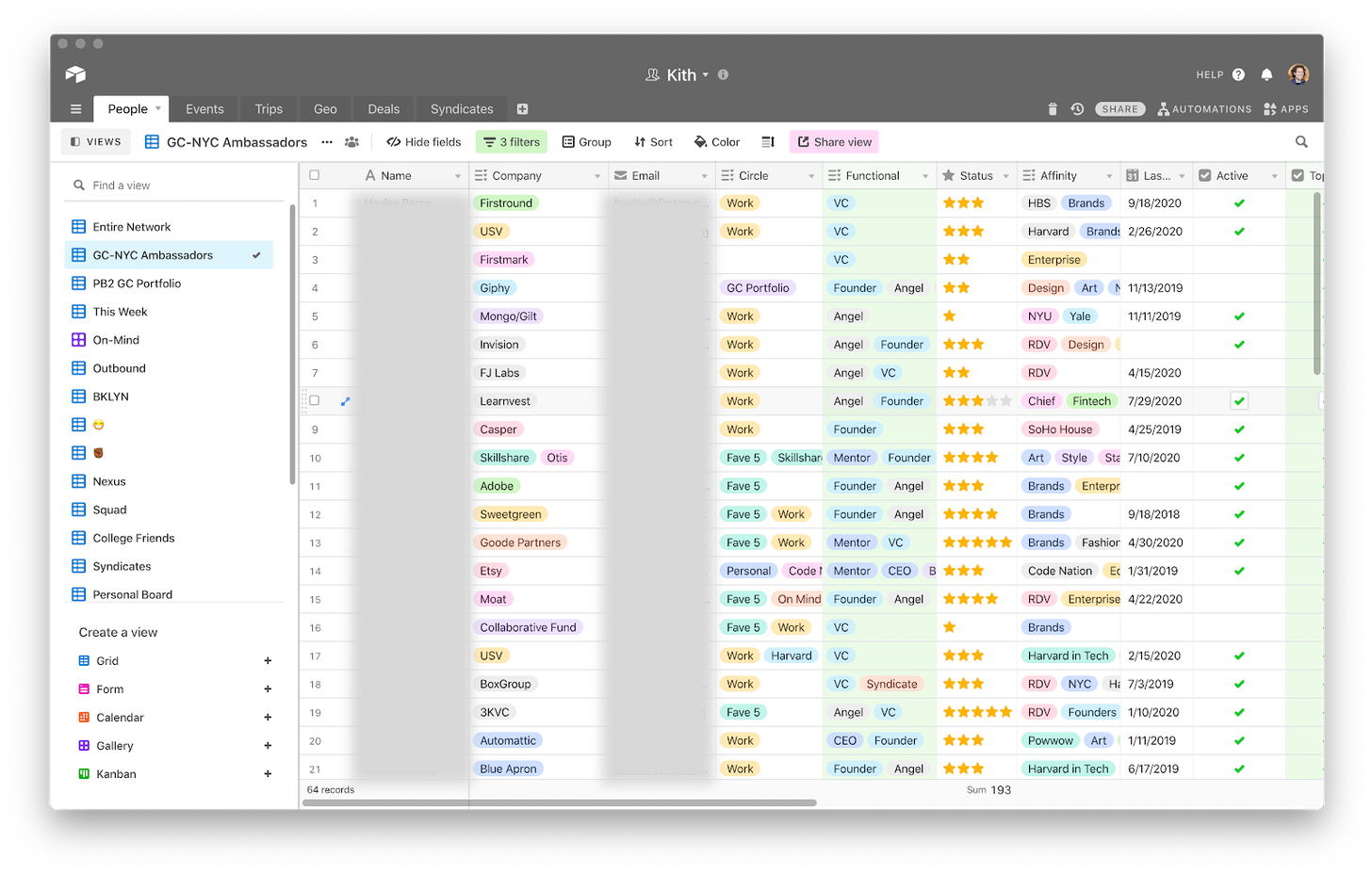Open the view options ellipsis menu
Screen dimensions: 1372x874
click(x=327, y=142)
